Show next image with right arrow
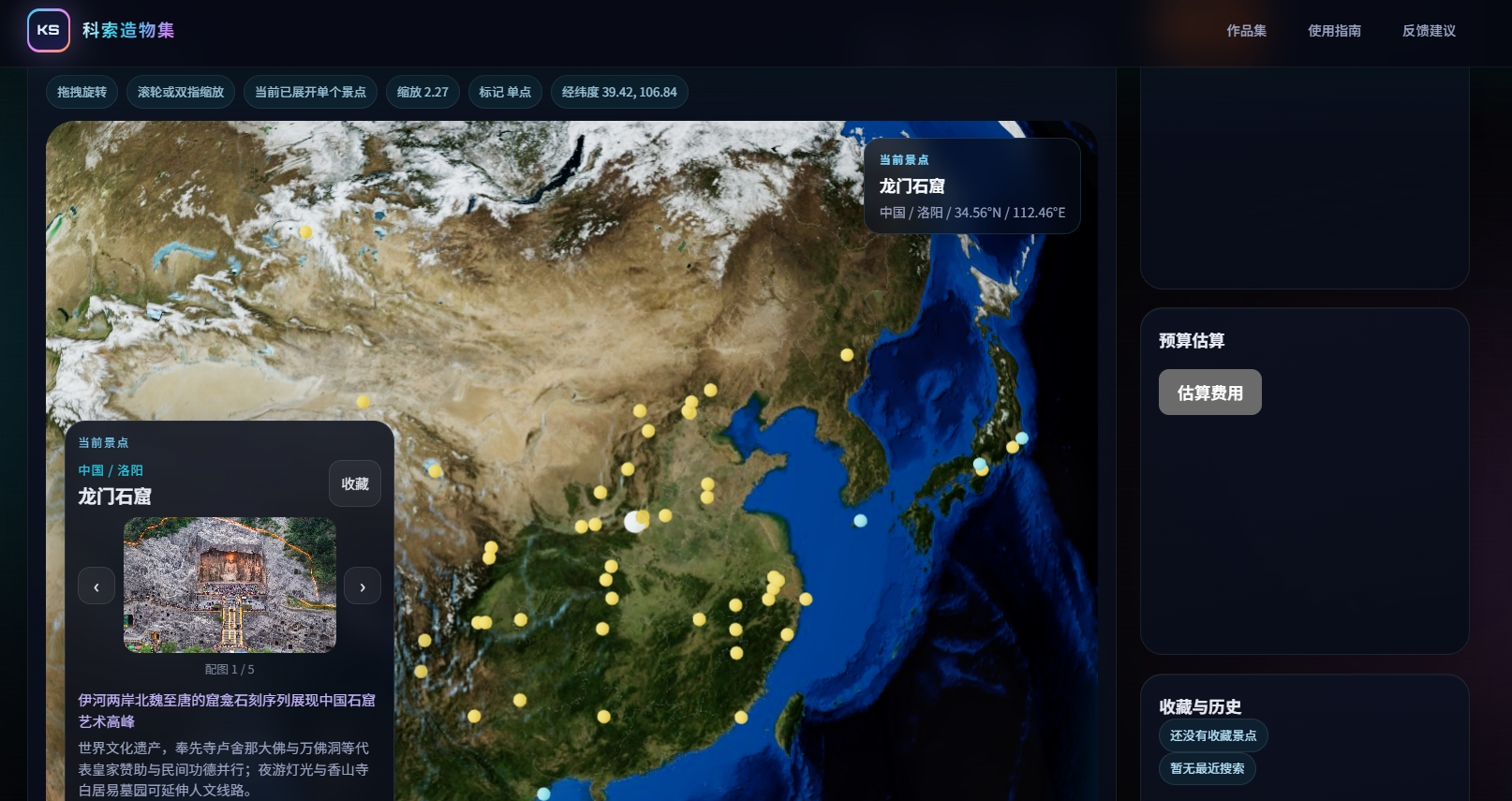Screen dimensions: 1512x801 (x=362, y=586)
